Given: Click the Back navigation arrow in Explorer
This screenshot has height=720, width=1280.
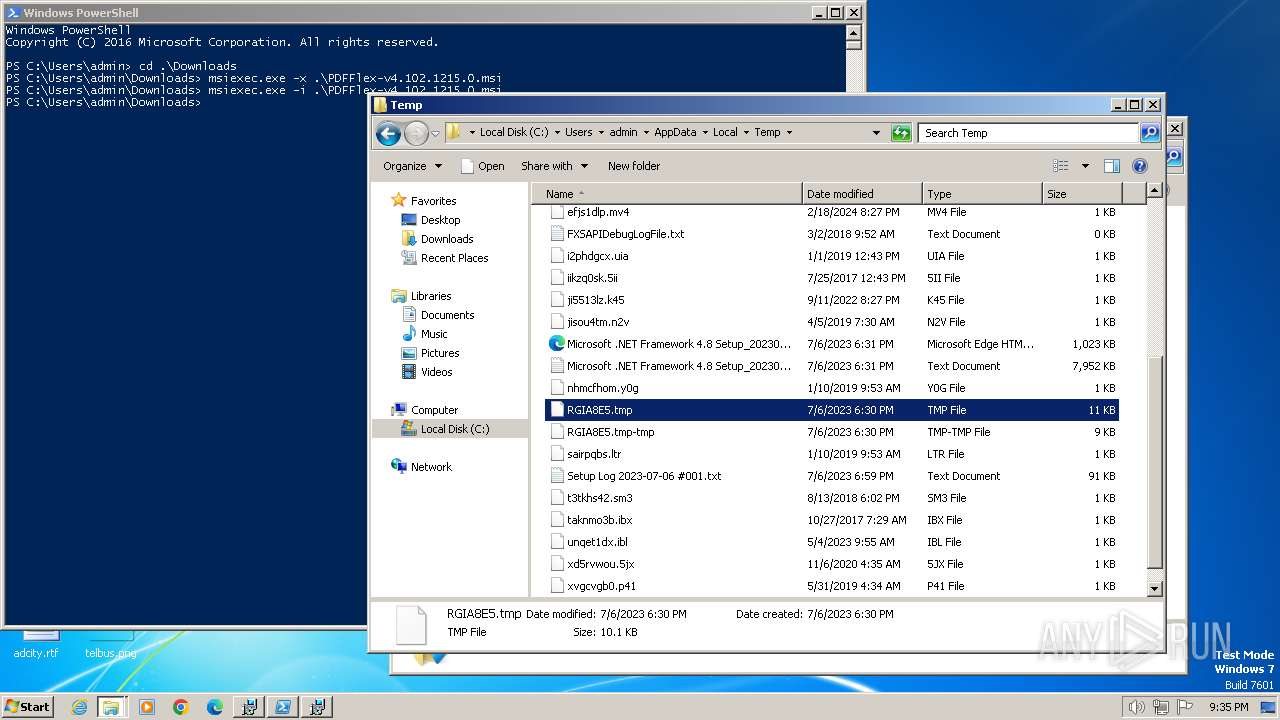Looking at the screenshot, I should [388, 133].
